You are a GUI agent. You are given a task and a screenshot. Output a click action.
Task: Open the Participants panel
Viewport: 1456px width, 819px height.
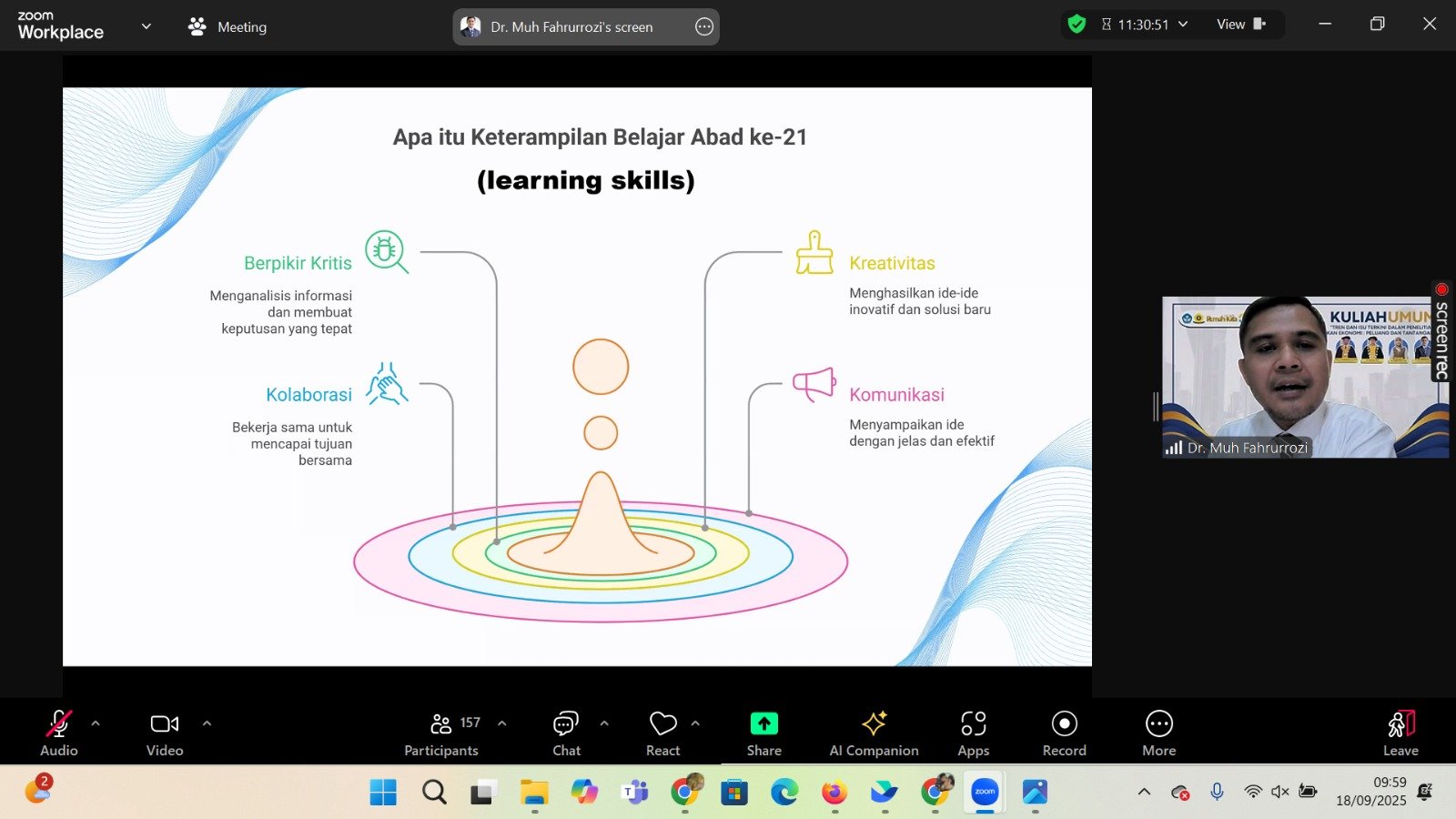pyautogui.click(x=441, y=733)
